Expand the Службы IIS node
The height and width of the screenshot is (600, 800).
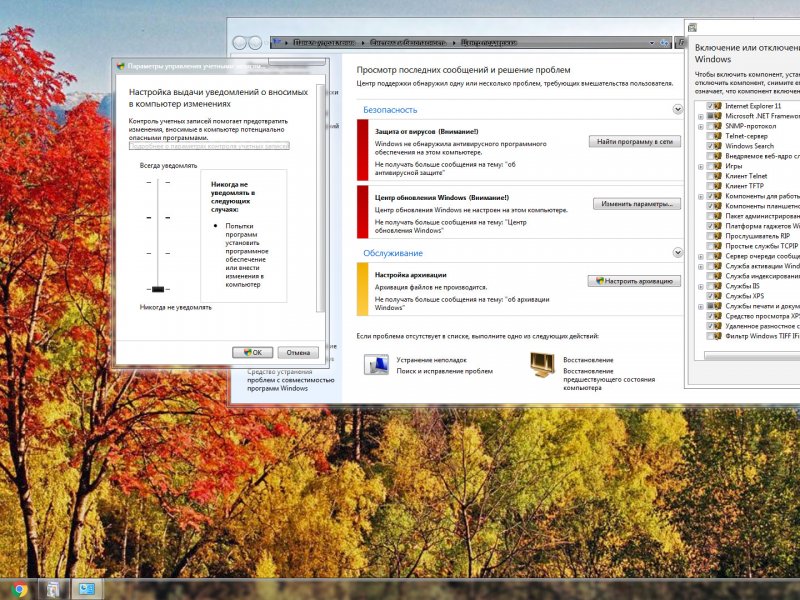(701, 287)
